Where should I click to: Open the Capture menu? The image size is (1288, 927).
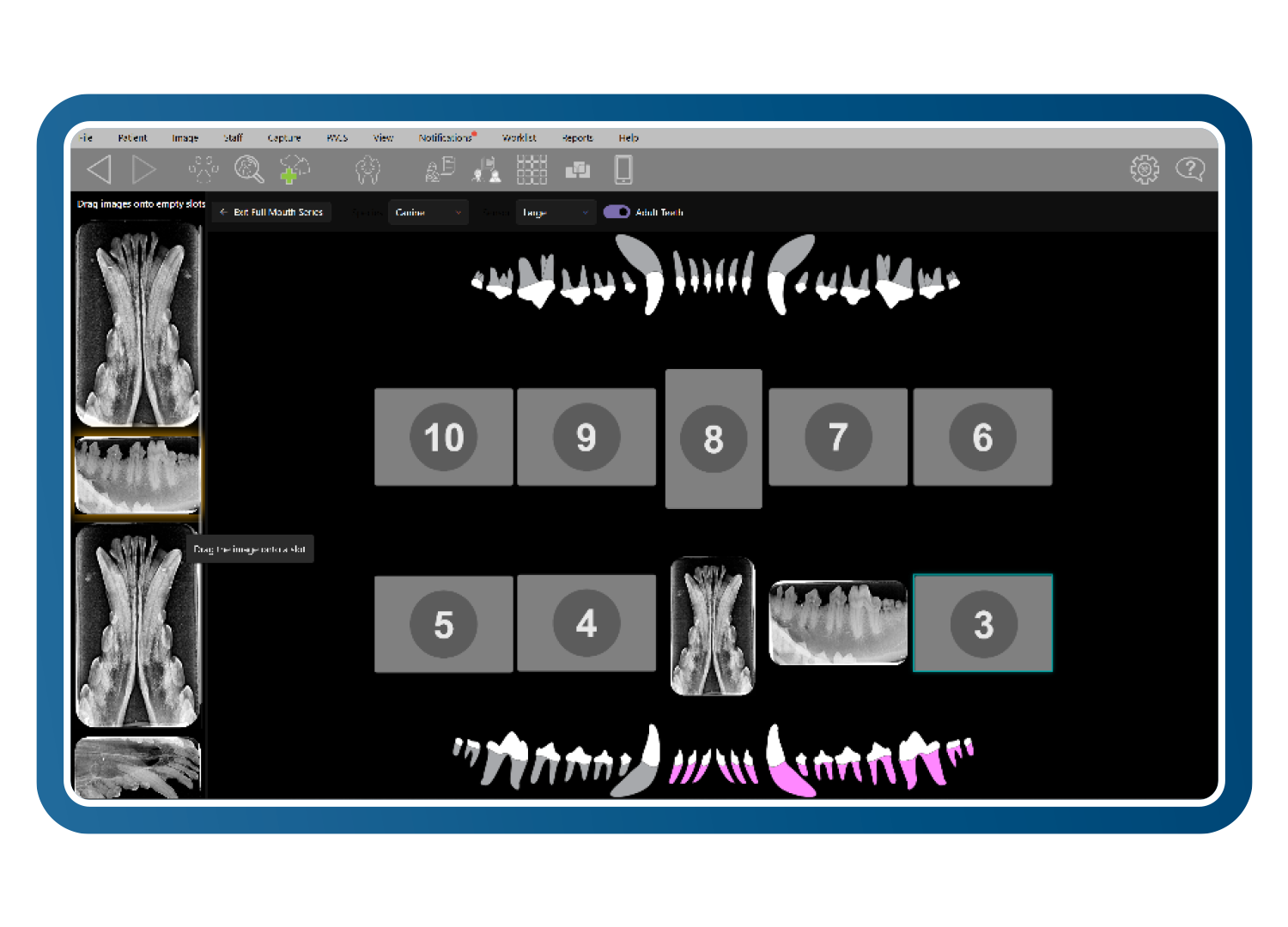tap(284, 137)
